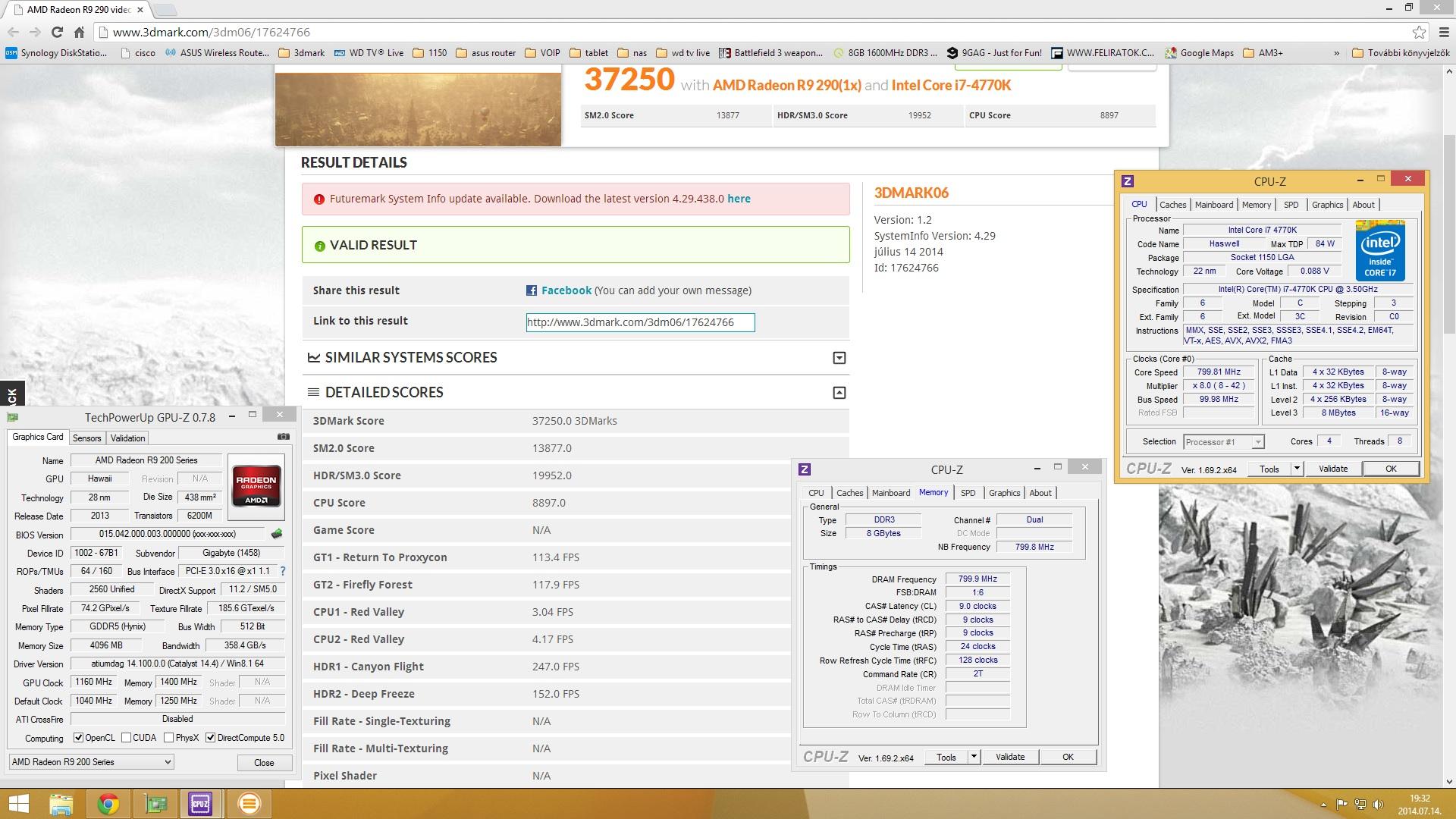
Task: Reload the page with the refresh icon
Action: tap(57, 32)
